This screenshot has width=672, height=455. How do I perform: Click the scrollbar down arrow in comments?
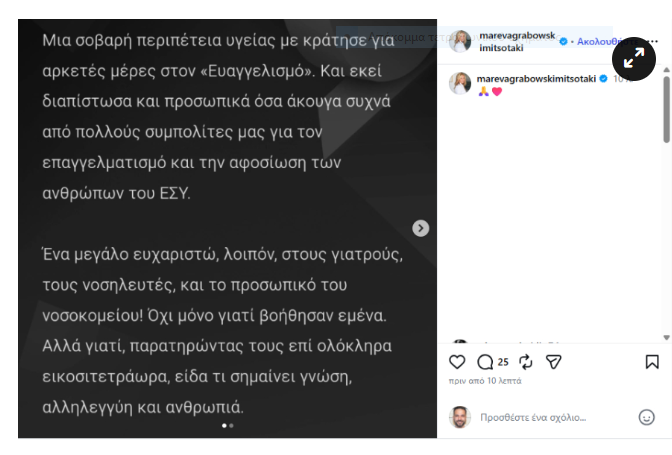(x=666, y=337)
